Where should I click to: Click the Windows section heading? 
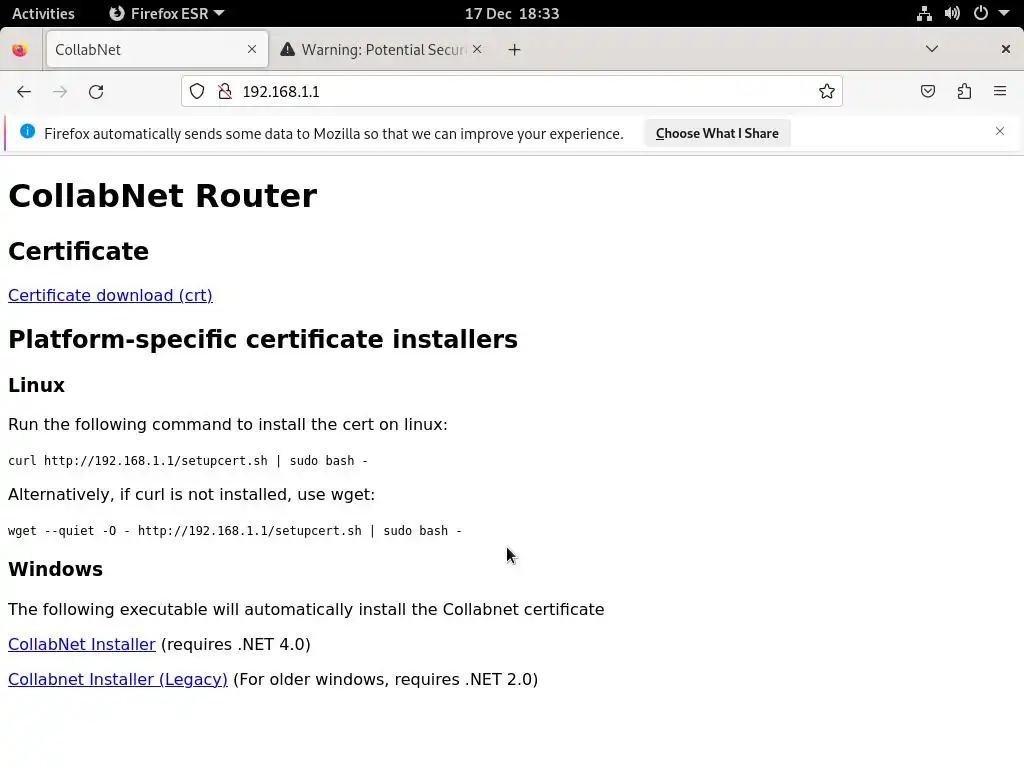pyautogui.click(x=56, y=569)
